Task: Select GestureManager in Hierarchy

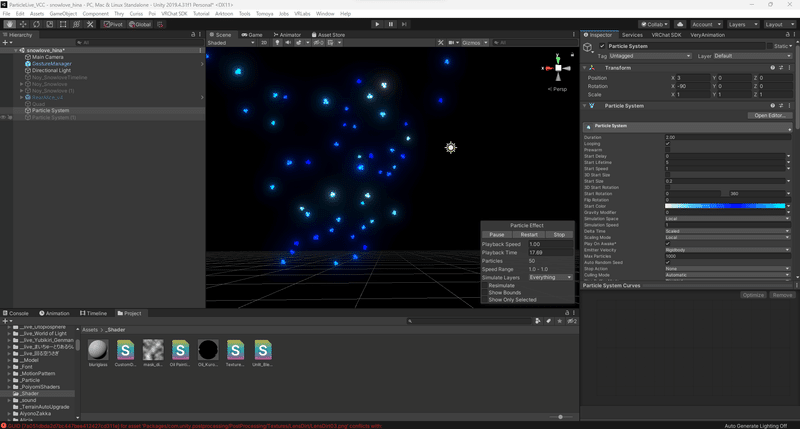Action: pyautogui.click(x=52, y=64)
